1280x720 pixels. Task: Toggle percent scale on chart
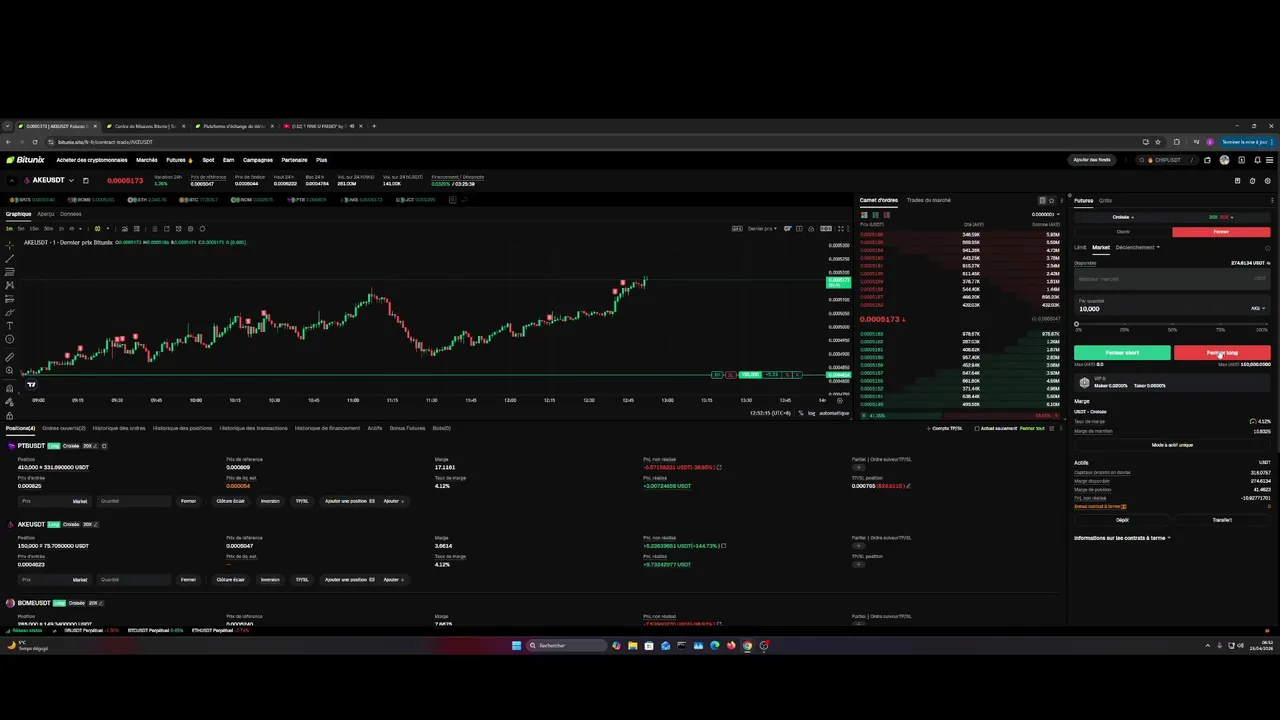pyautogui.click(x=801, y=413)
